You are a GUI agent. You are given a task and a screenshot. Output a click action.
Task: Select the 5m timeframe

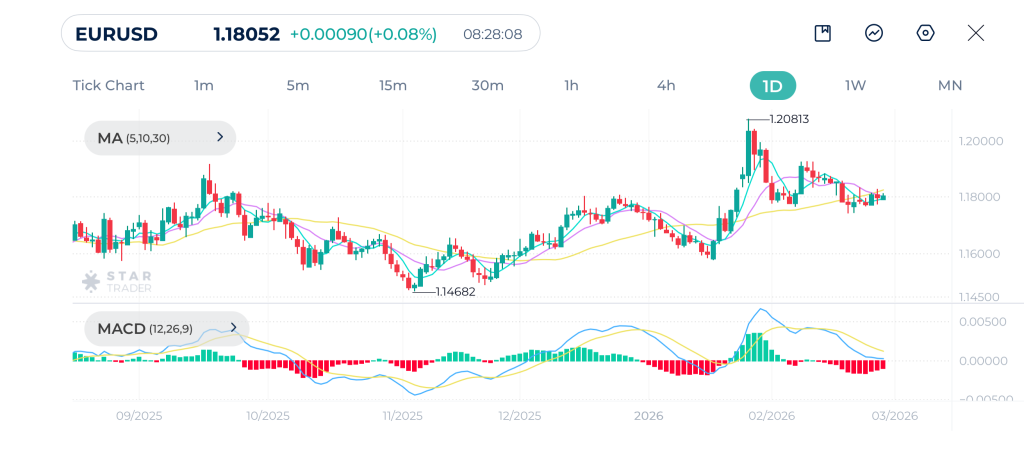pyautogui.click(x=298, y=85)
